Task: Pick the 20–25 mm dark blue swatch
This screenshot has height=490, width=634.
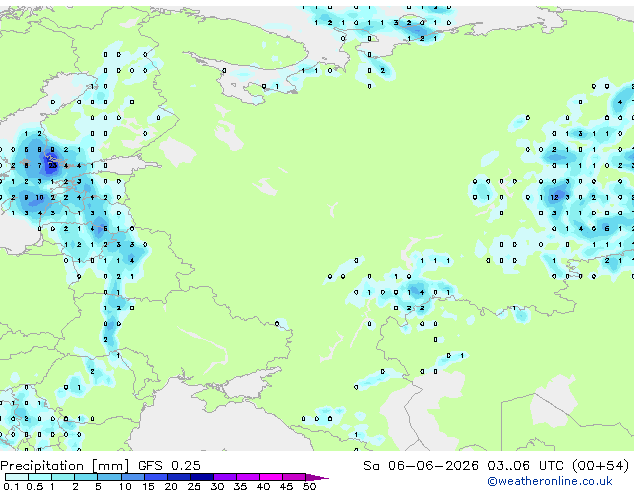Action: [178, 477]
